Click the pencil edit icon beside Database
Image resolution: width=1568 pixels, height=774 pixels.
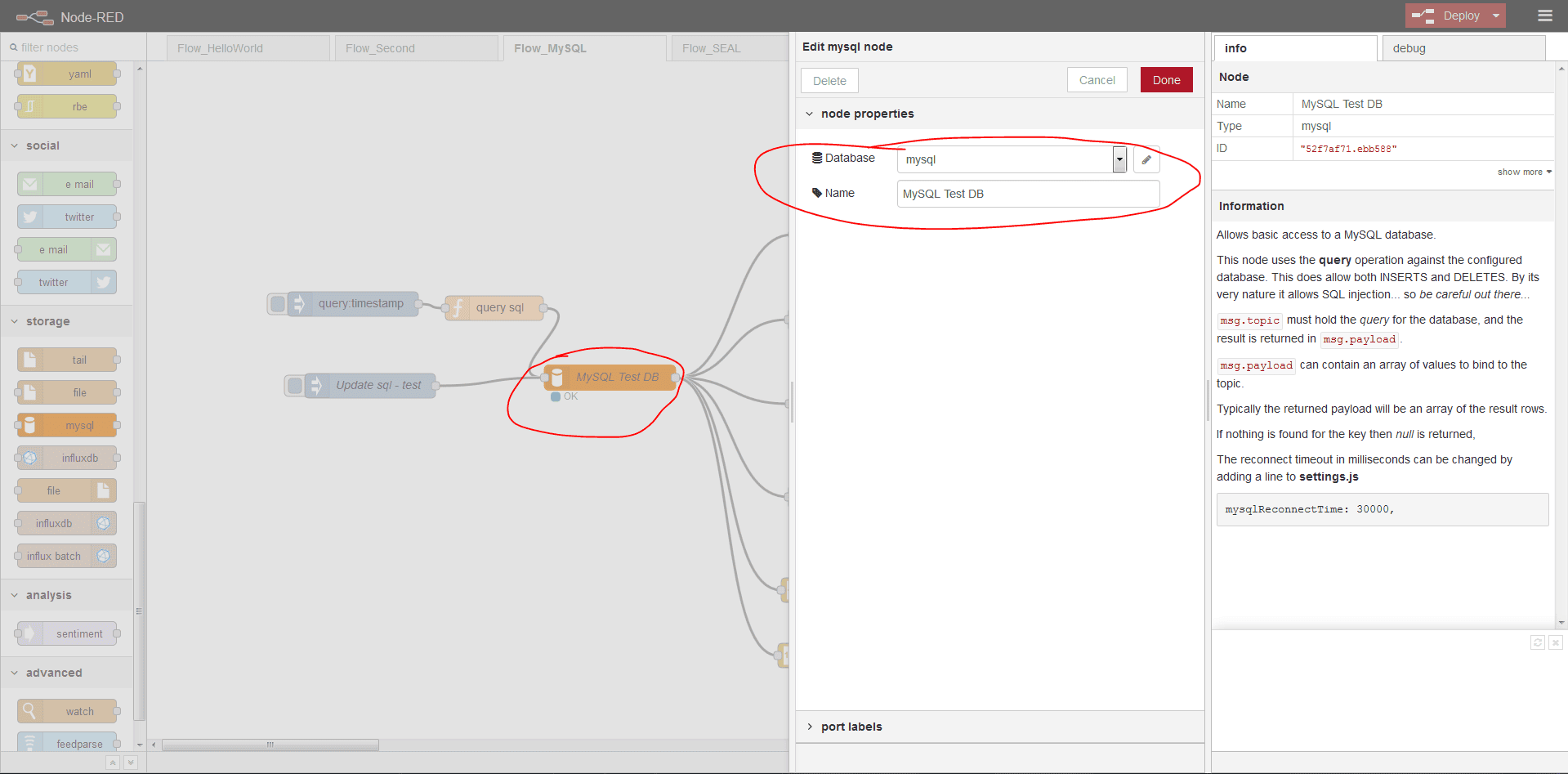tap(1146, 160)
